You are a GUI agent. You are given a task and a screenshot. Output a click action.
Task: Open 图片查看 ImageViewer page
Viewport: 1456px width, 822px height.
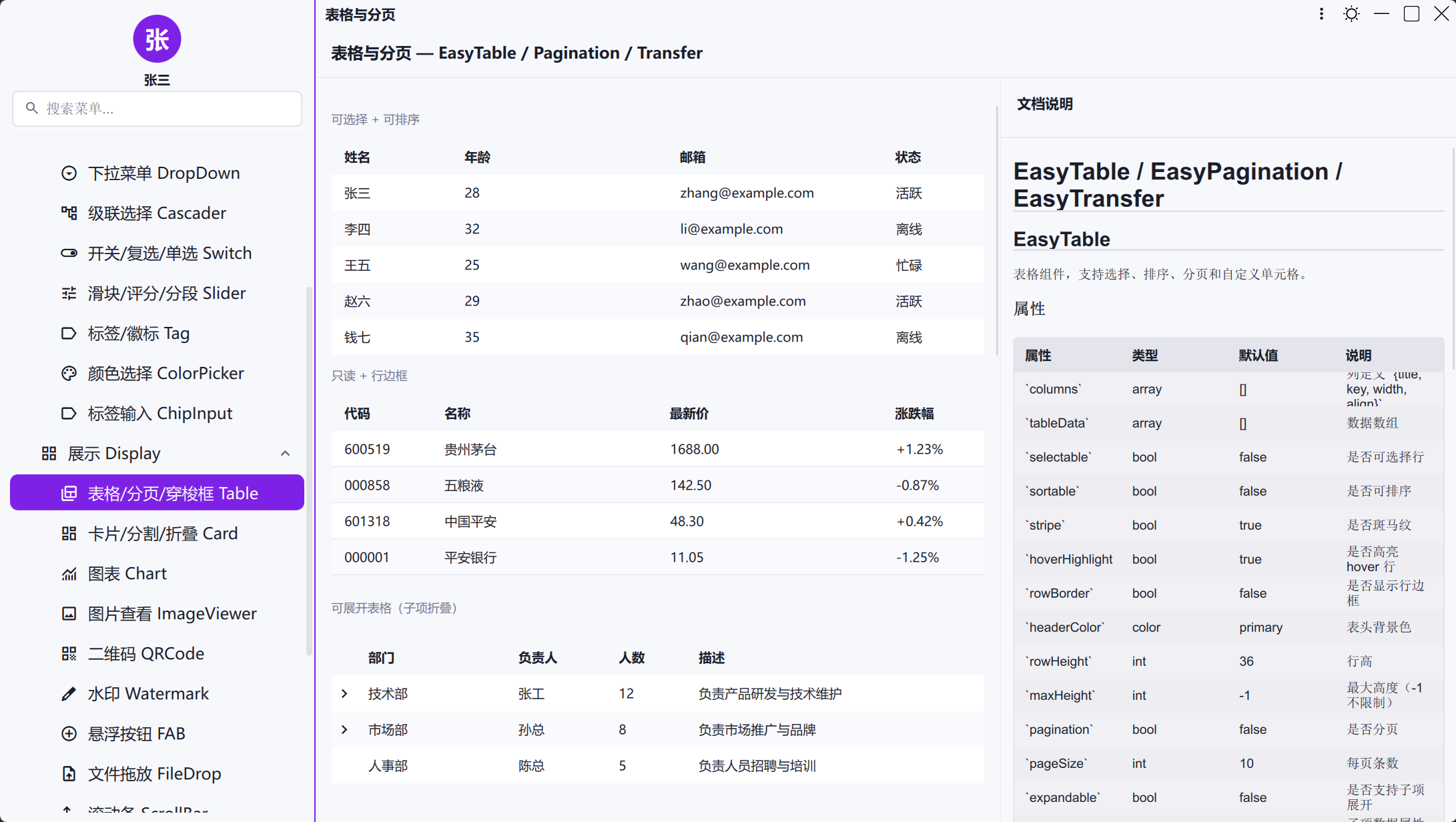click(157, 614)
